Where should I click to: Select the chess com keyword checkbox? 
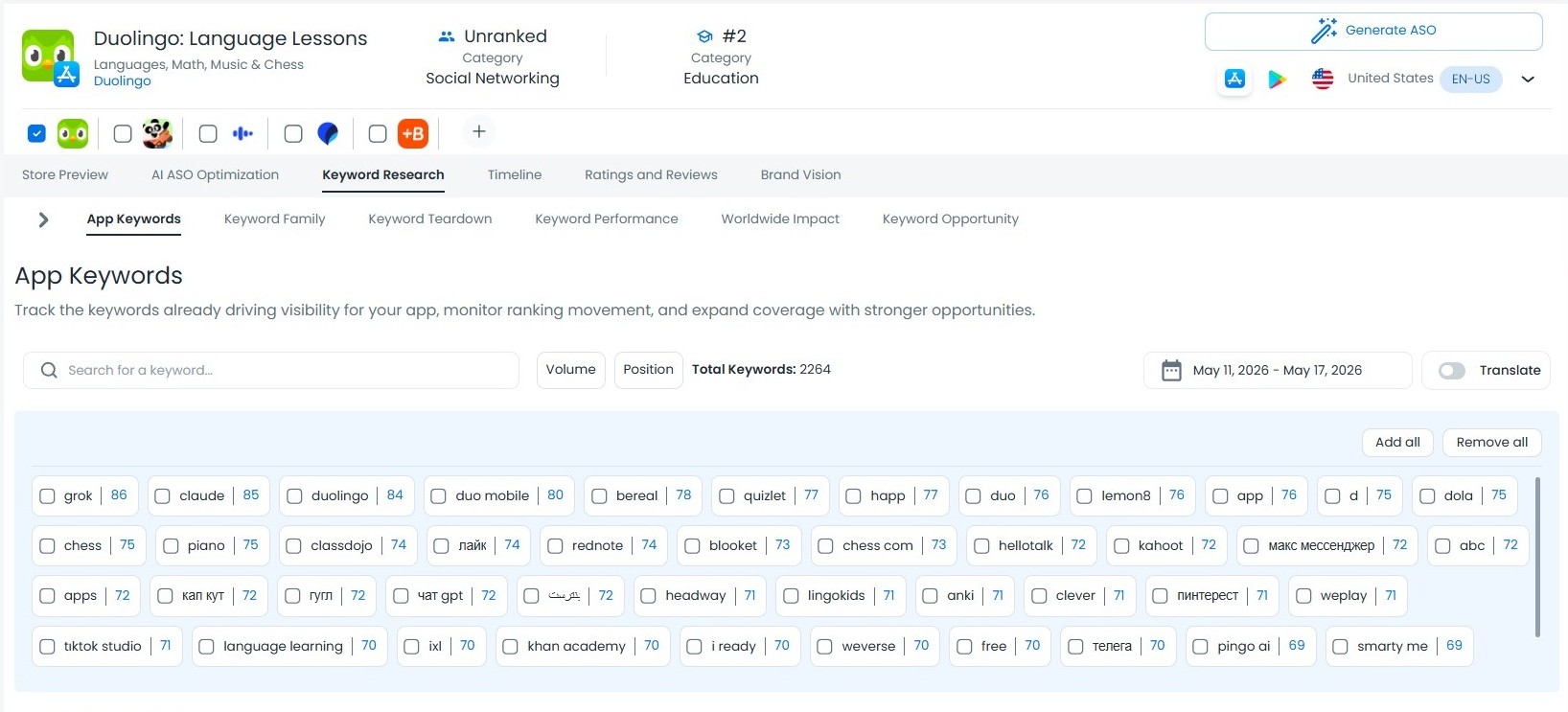point(825,545)
